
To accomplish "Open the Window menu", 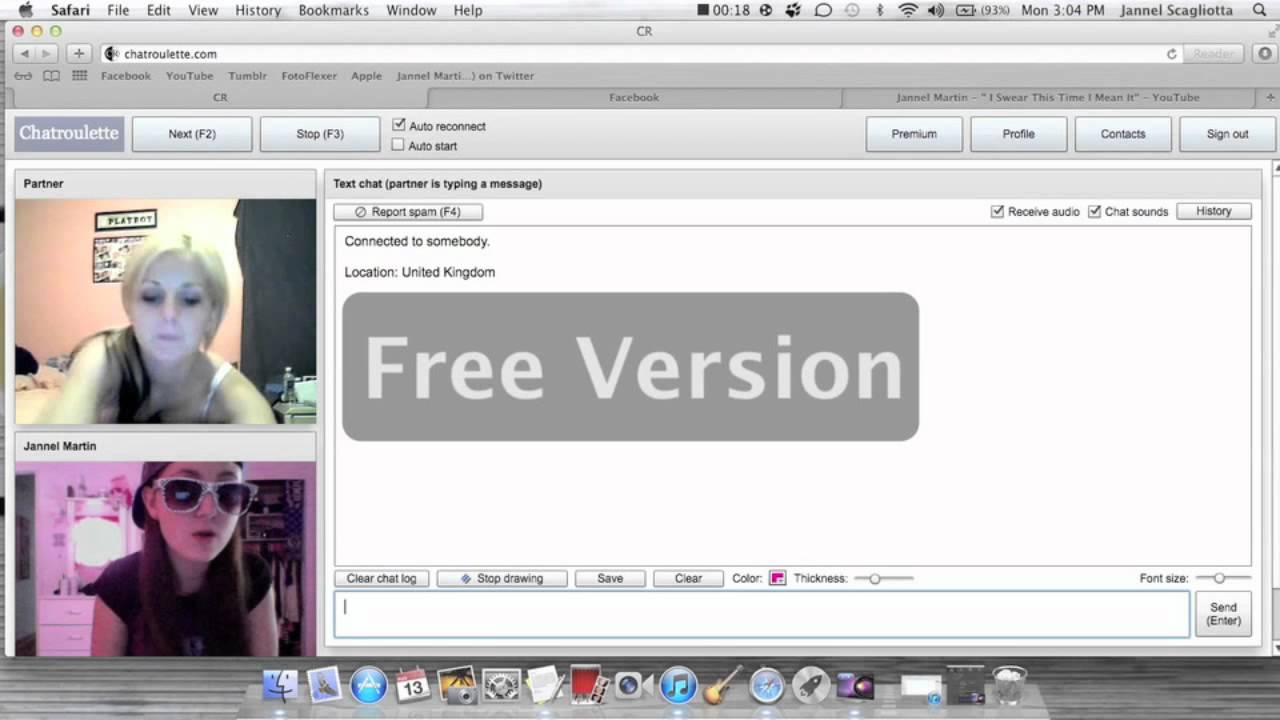I will click(x=411, y=10).
